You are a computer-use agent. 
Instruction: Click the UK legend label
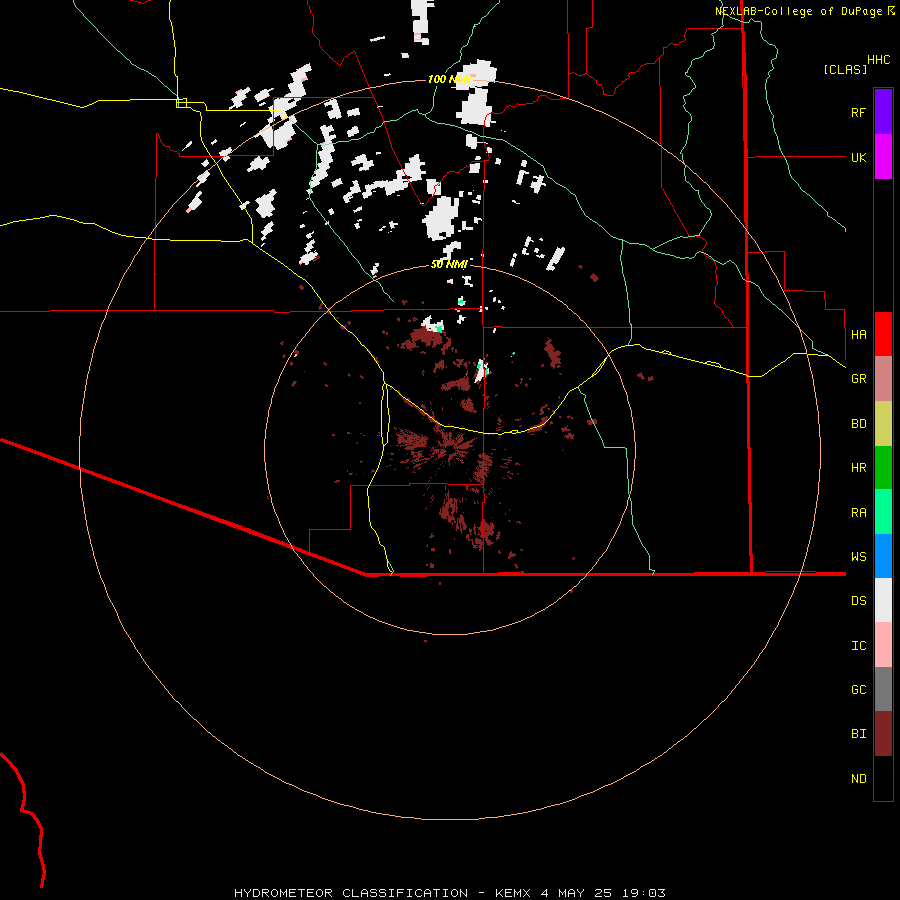[858, 157]
